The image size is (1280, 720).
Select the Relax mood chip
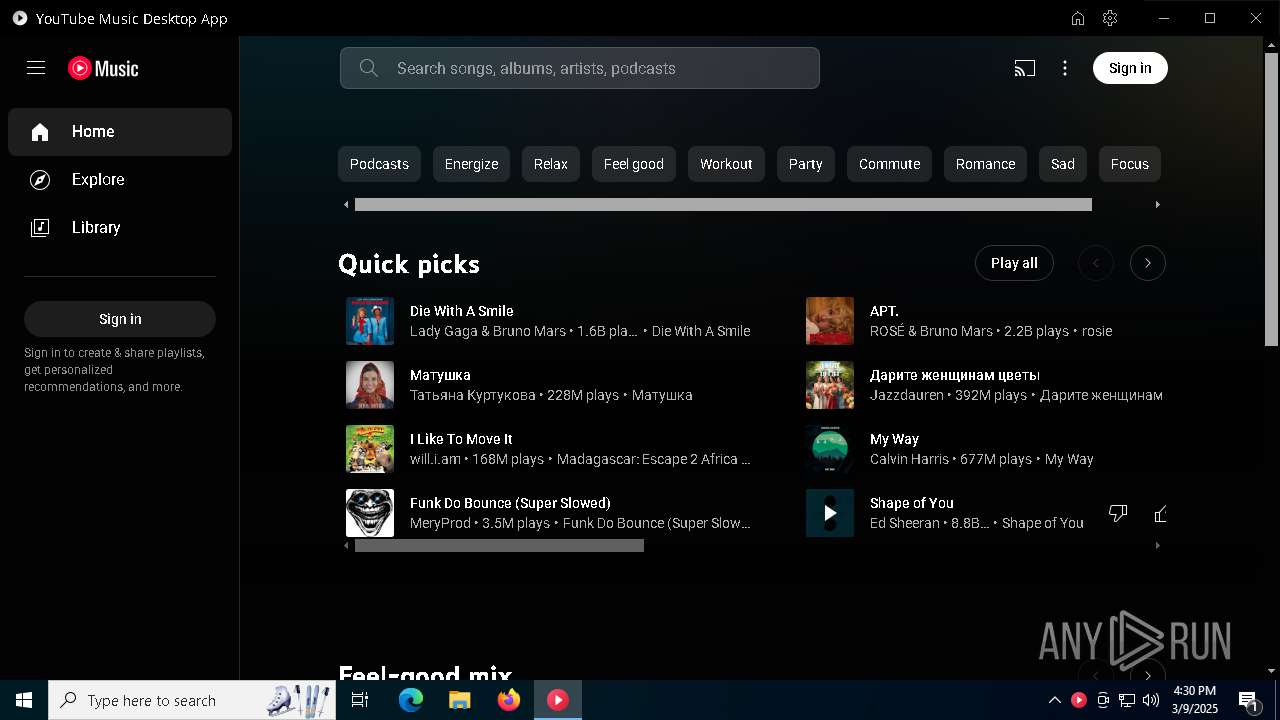550,164
